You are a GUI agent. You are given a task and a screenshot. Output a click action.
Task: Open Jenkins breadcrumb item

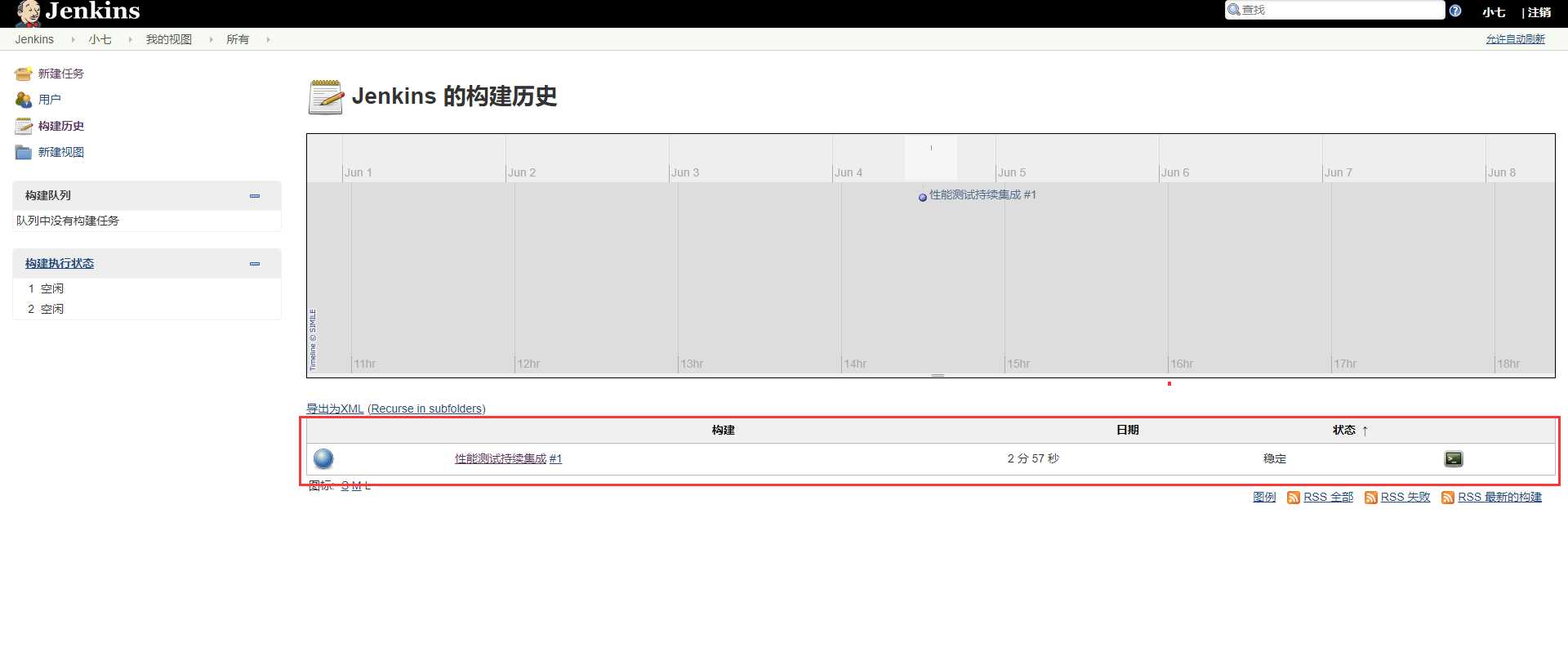click(x=34, y=39)
